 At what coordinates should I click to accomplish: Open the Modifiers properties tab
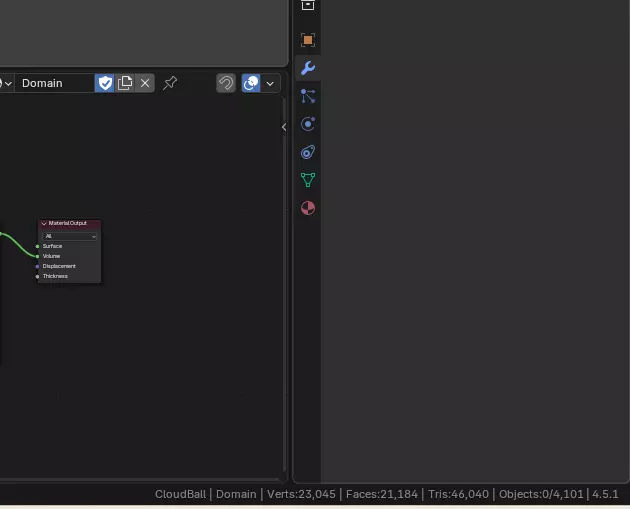pos(308,68)
